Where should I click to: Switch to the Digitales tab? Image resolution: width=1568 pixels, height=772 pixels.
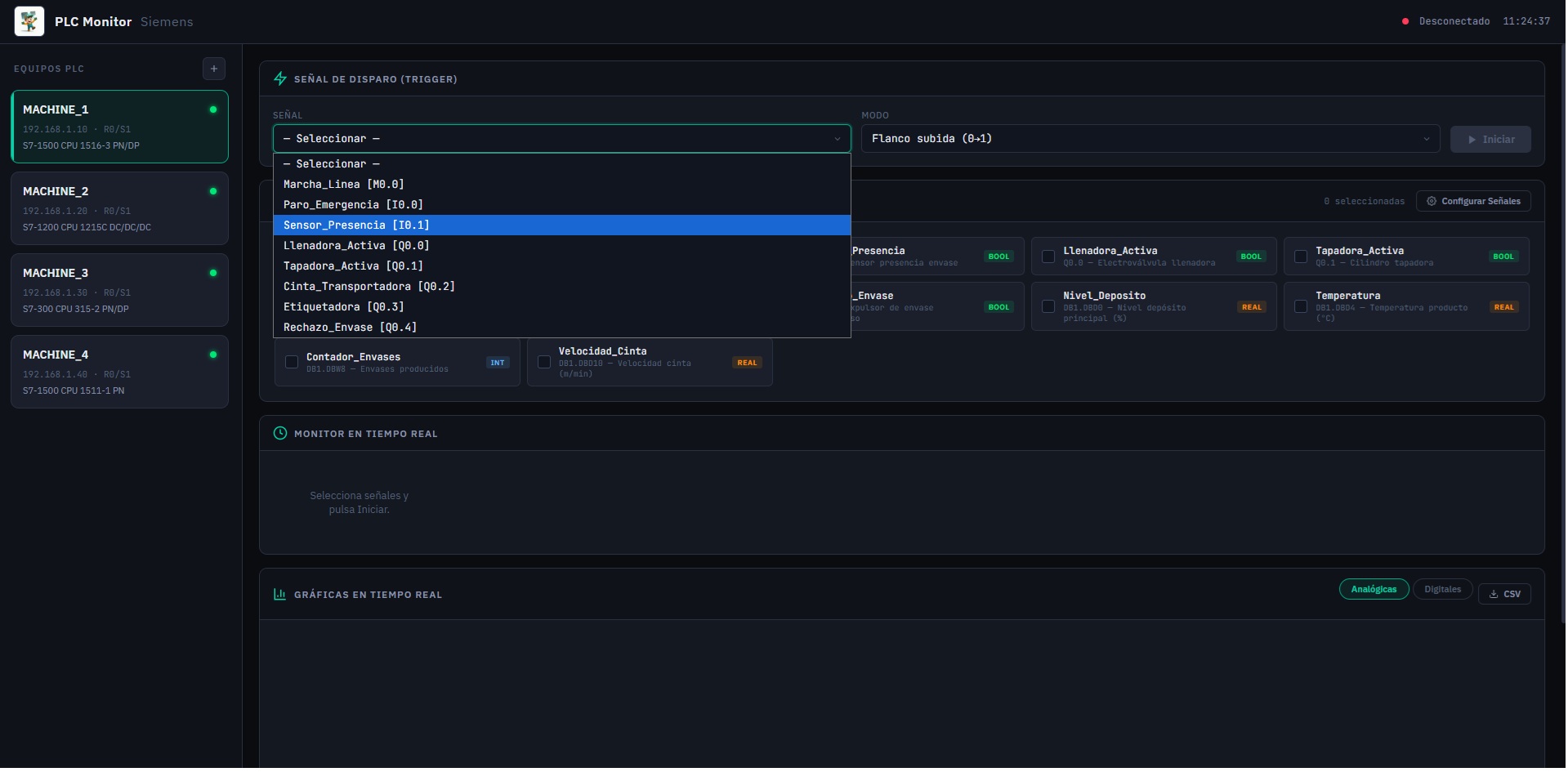point(1442,589)
